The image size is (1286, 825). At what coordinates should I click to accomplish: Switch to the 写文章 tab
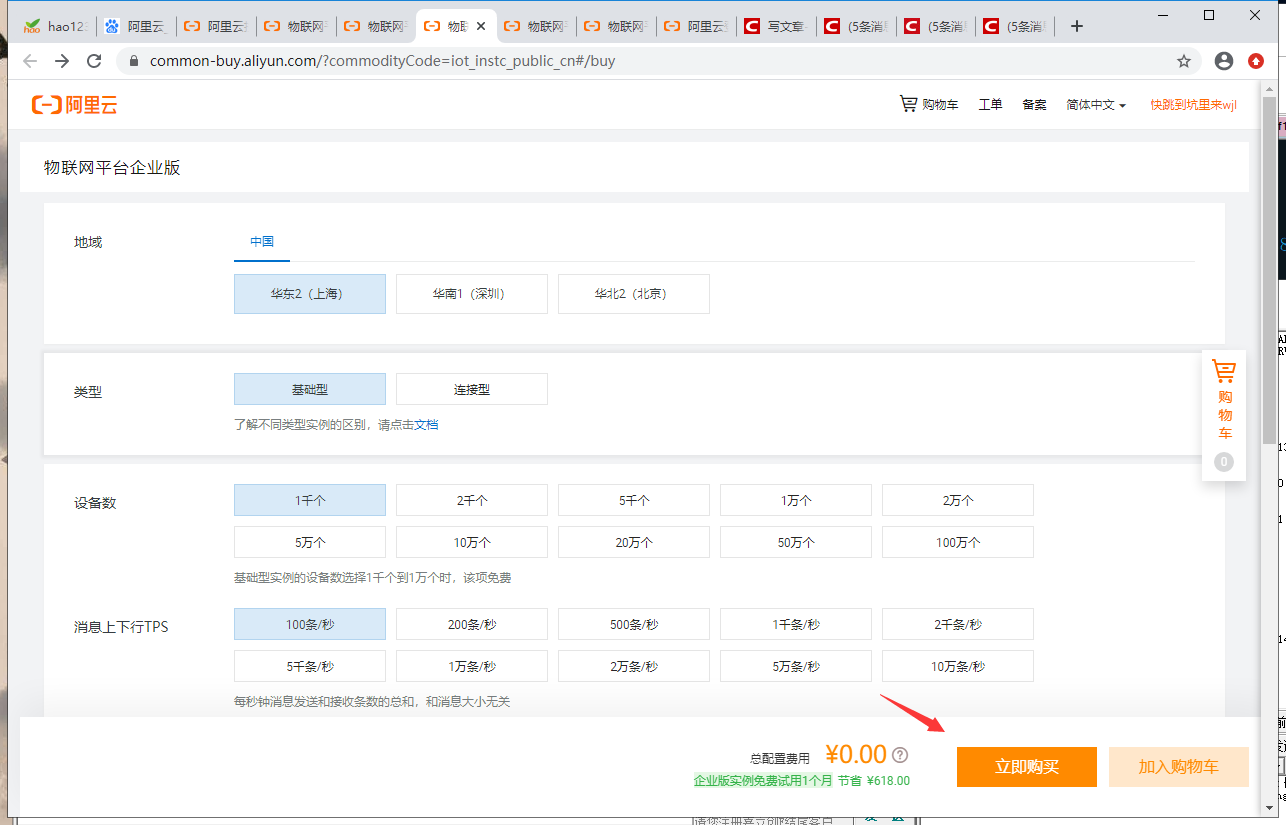click(x=775, y=26)
